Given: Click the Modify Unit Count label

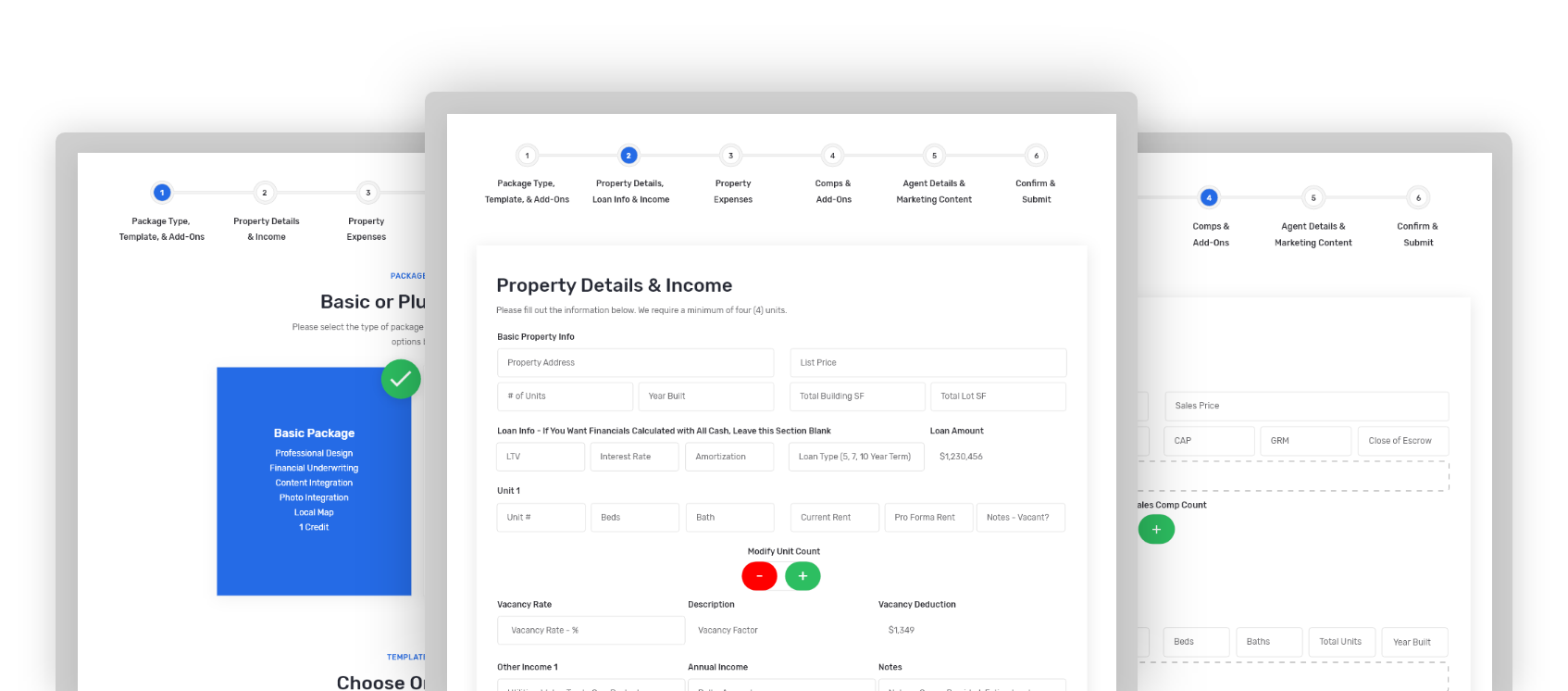Looking at the screenshot, I should [x=784, y=551].
